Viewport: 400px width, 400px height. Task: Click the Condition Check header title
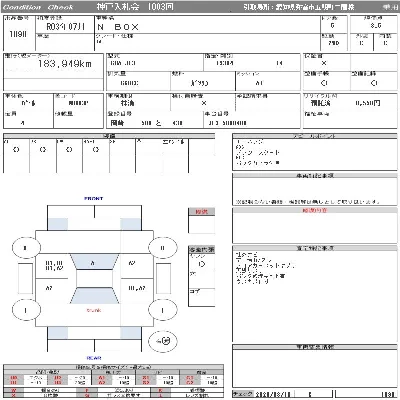[37, 7]
